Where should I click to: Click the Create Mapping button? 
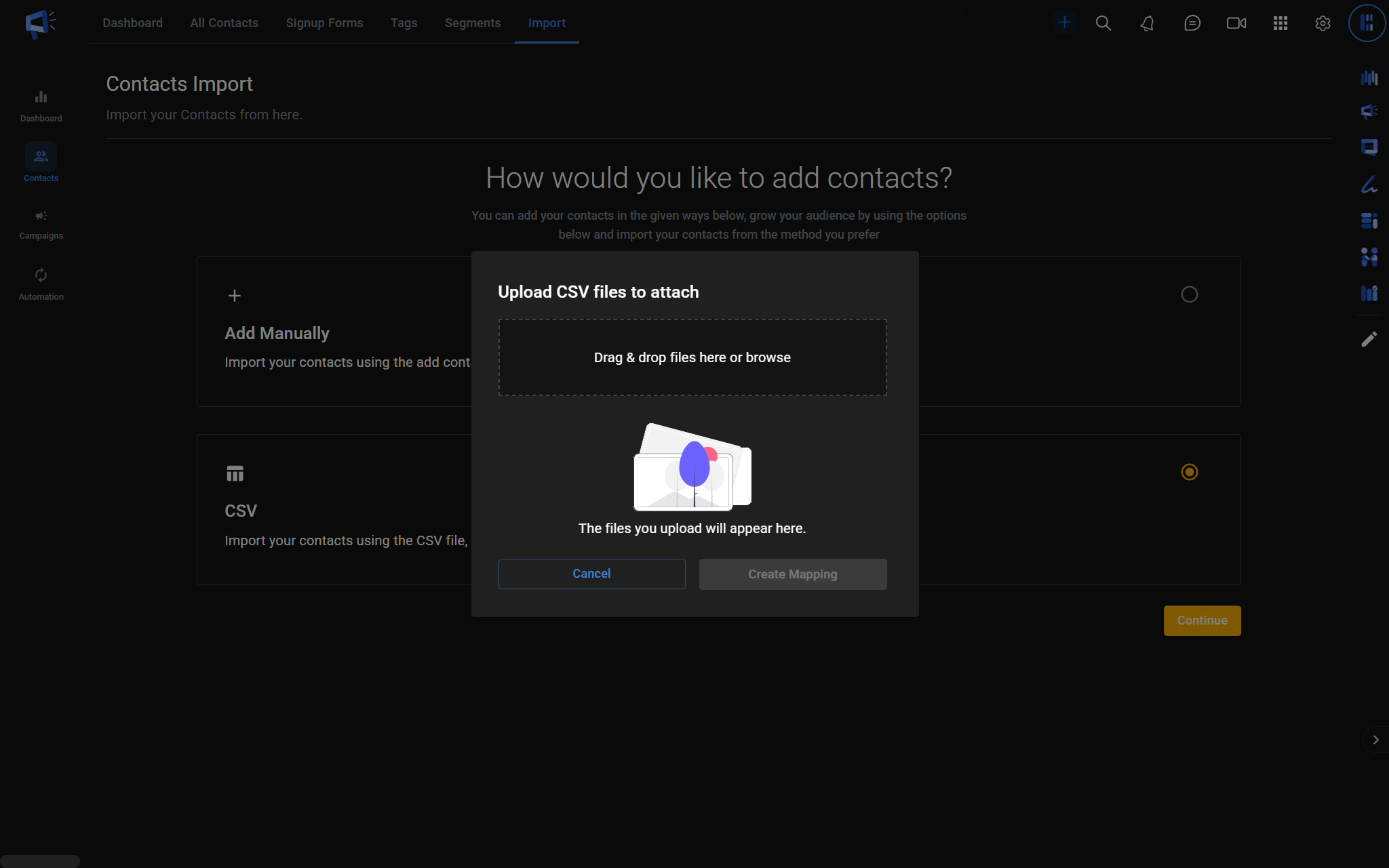coord(792,574)
